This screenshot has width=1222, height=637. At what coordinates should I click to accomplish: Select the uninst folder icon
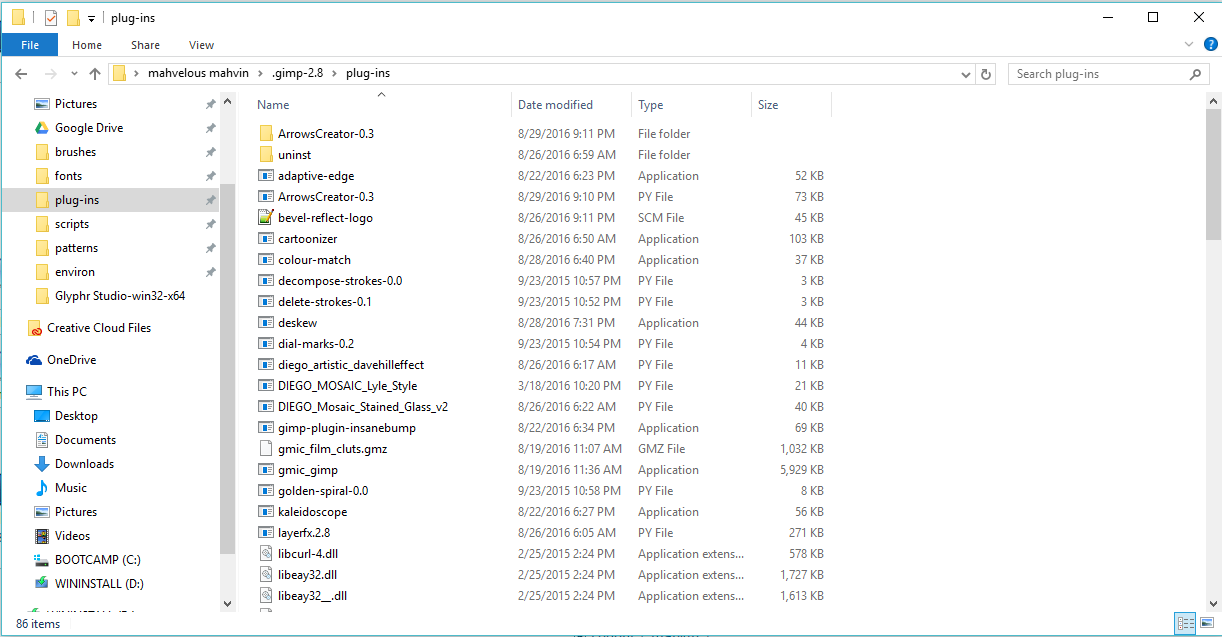pos(265,155)
